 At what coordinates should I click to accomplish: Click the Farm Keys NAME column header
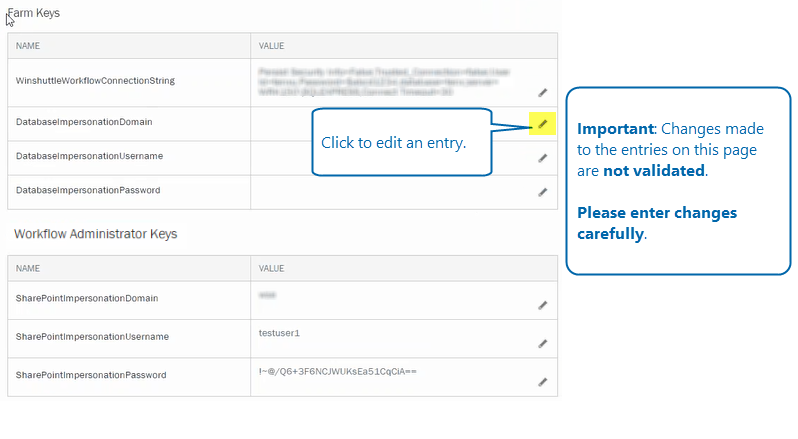27,46
